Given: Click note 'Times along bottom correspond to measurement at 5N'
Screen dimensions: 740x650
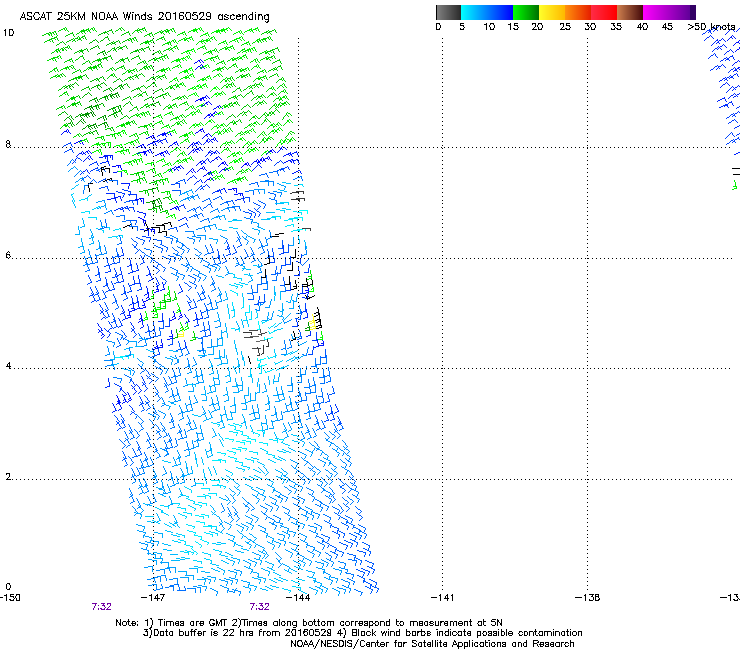Looking at the screenshot, I should [372, 623].
